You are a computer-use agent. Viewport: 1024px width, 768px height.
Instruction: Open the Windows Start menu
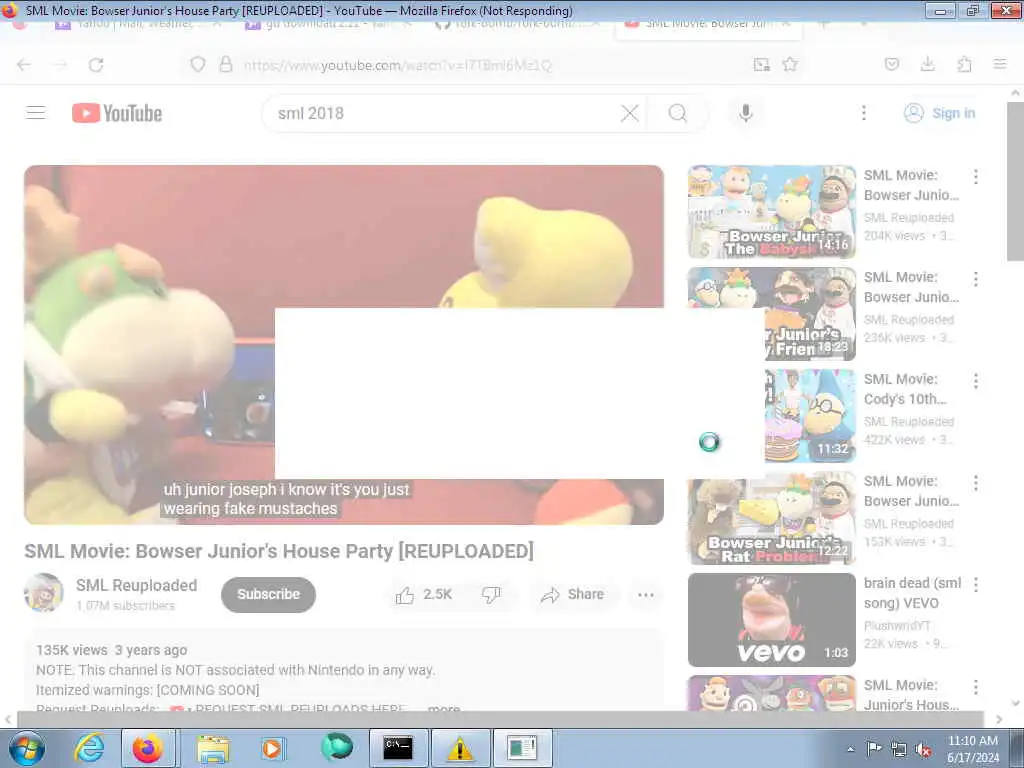pos(26,748)
